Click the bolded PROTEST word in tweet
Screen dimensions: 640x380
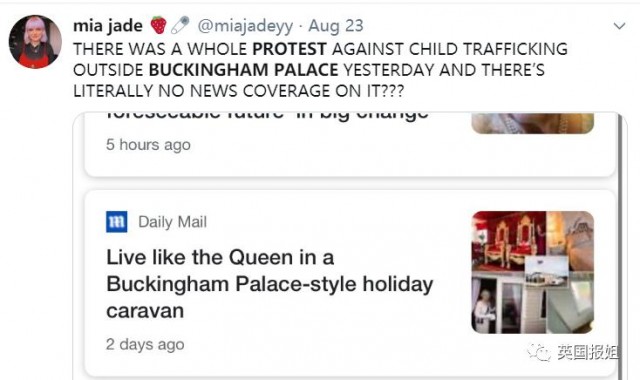click(289, 49)
